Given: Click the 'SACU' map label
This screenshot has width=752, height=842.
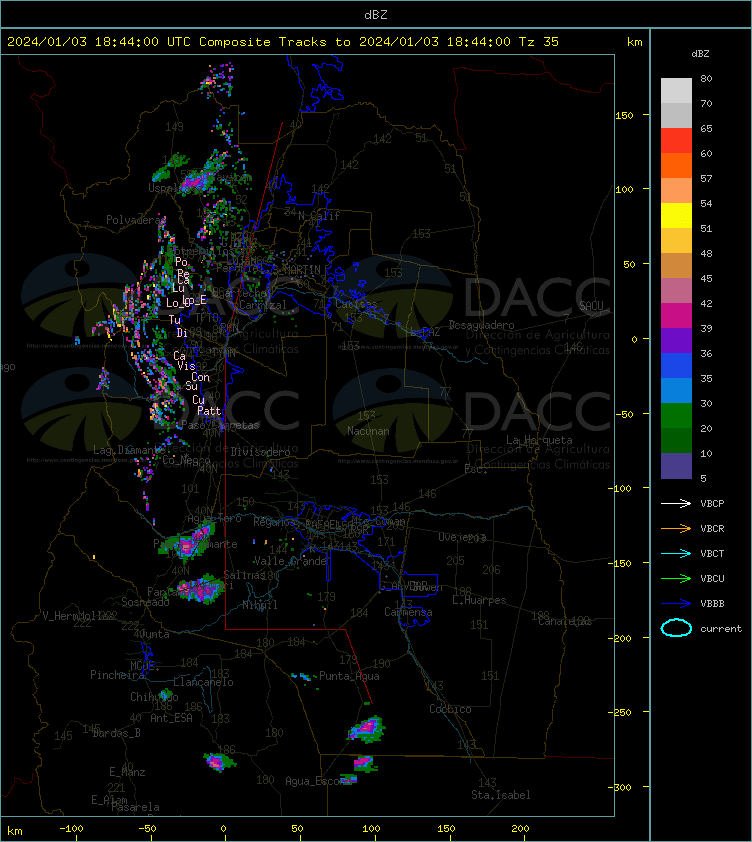Looking at the screenshot, I should point(591,306).
